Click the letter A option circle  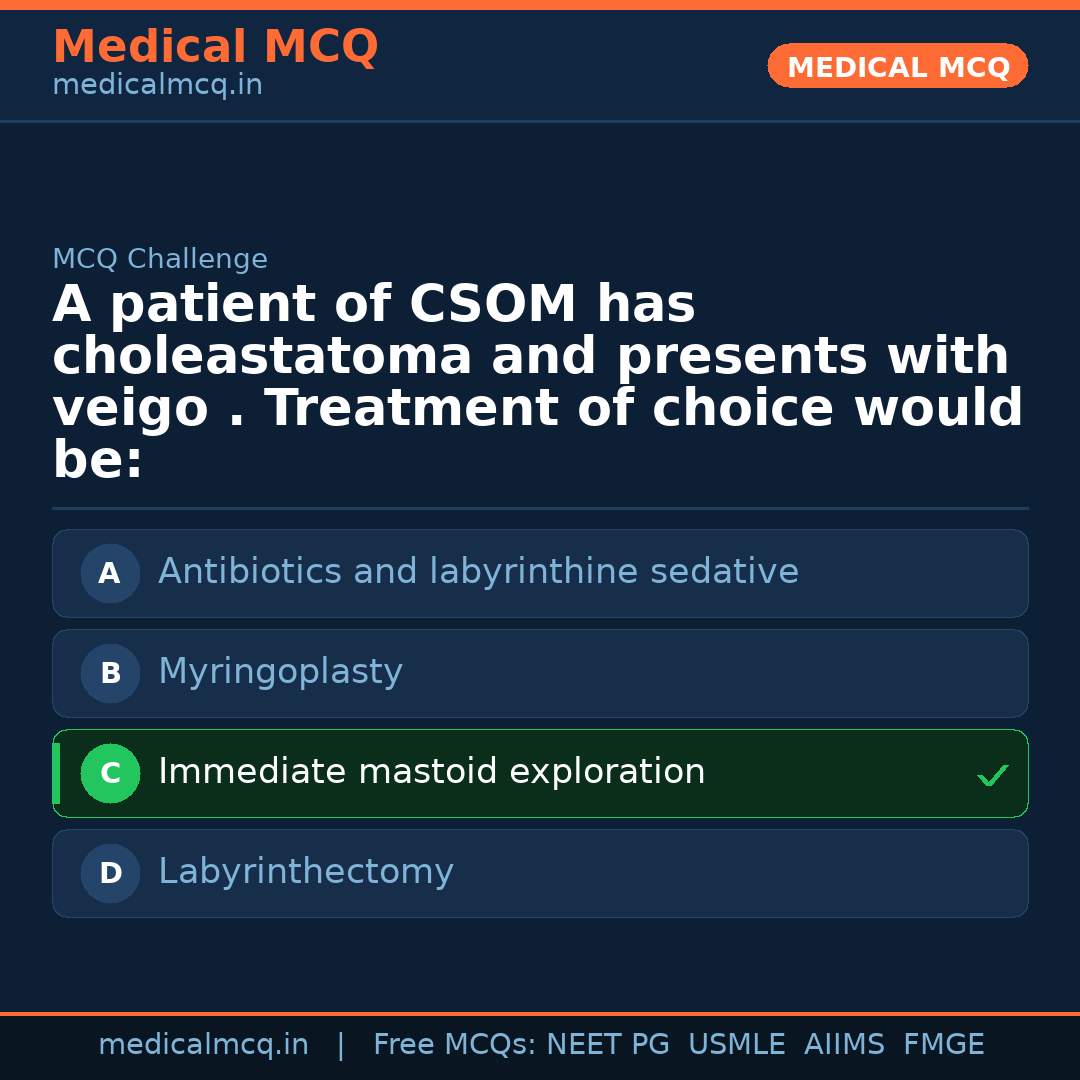[110, 574]
